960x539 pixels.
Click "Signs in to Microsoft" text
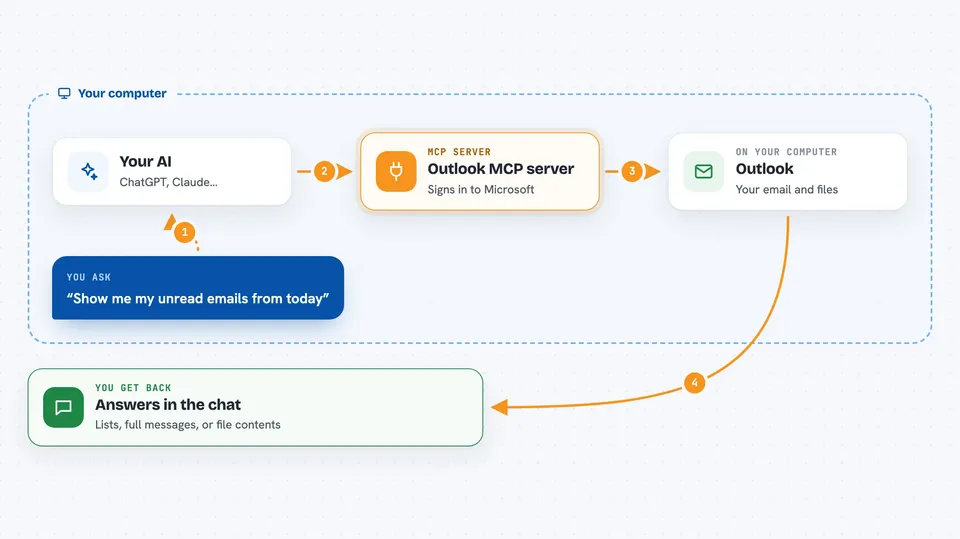tap(481, 189)
